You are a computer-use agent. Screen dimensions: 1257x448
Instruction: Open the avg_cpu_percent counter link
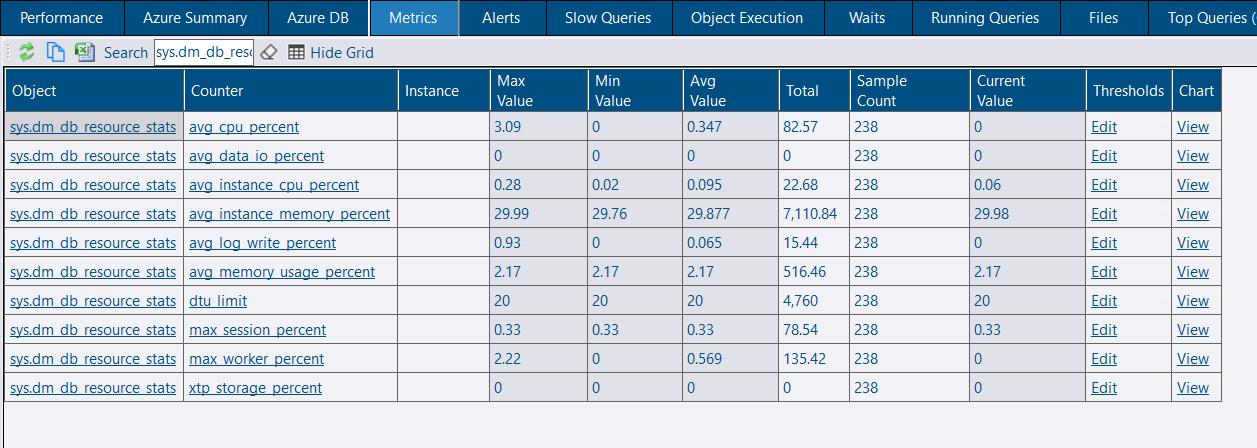point(244,127)
